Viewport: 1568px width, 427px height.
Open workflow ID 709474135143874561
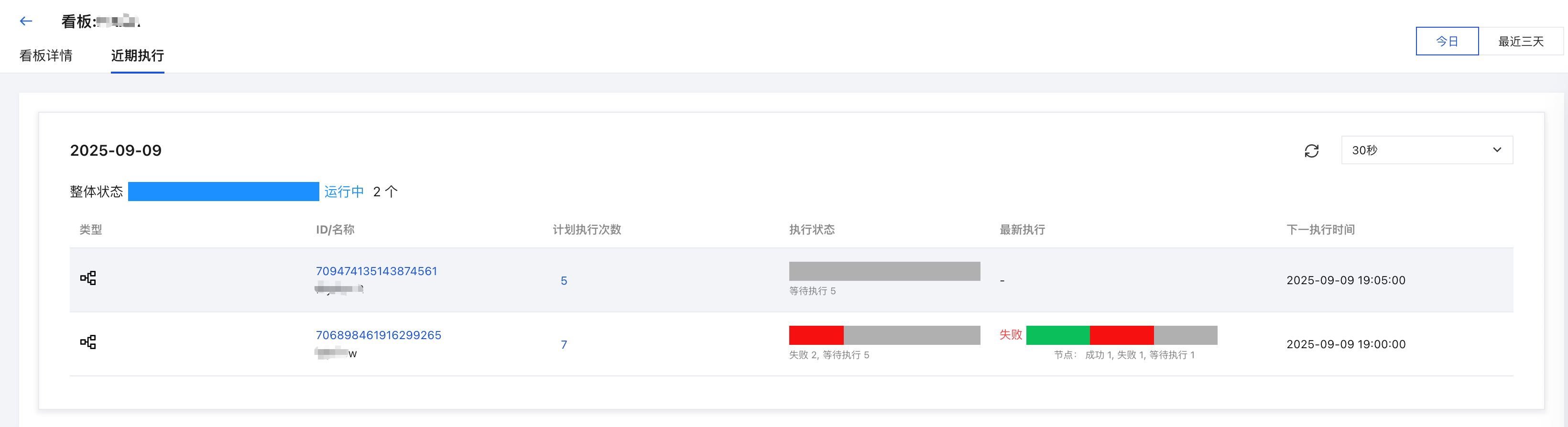tap(376, 271)
